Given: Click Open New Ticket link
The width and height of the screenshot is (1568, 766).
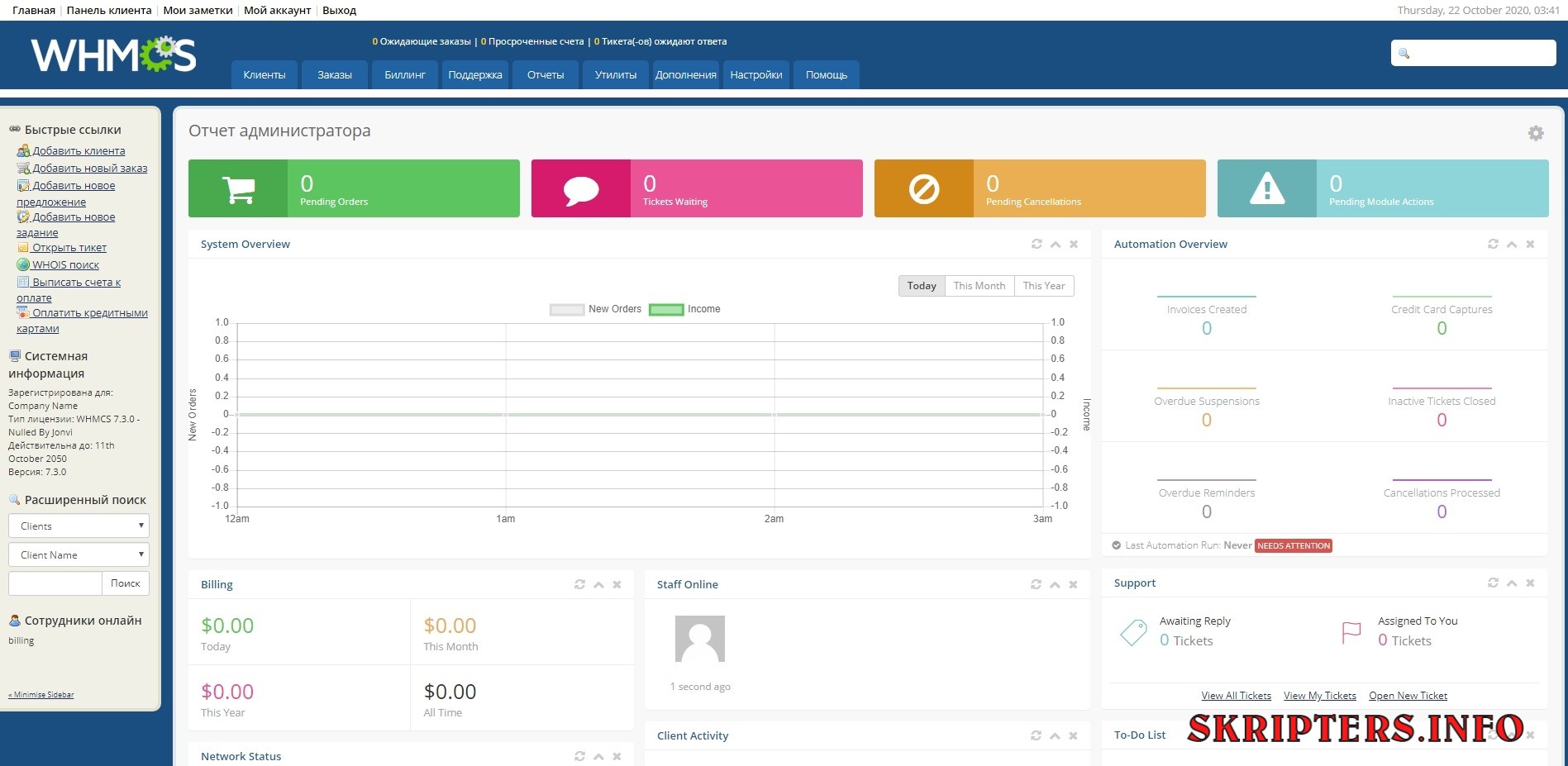Looking at the screenshot, I should pyautogui.click(x=1408, y=696).
